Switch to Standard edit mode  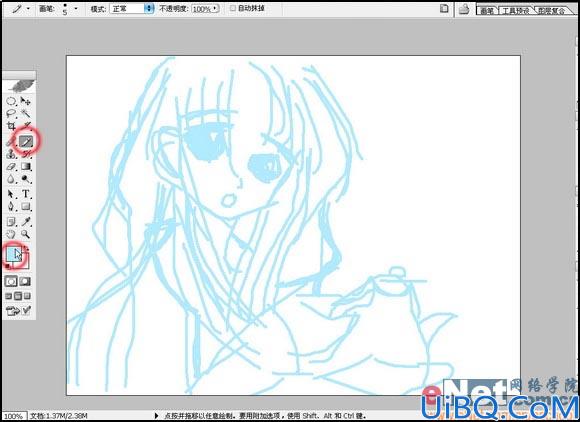point(11,281)
